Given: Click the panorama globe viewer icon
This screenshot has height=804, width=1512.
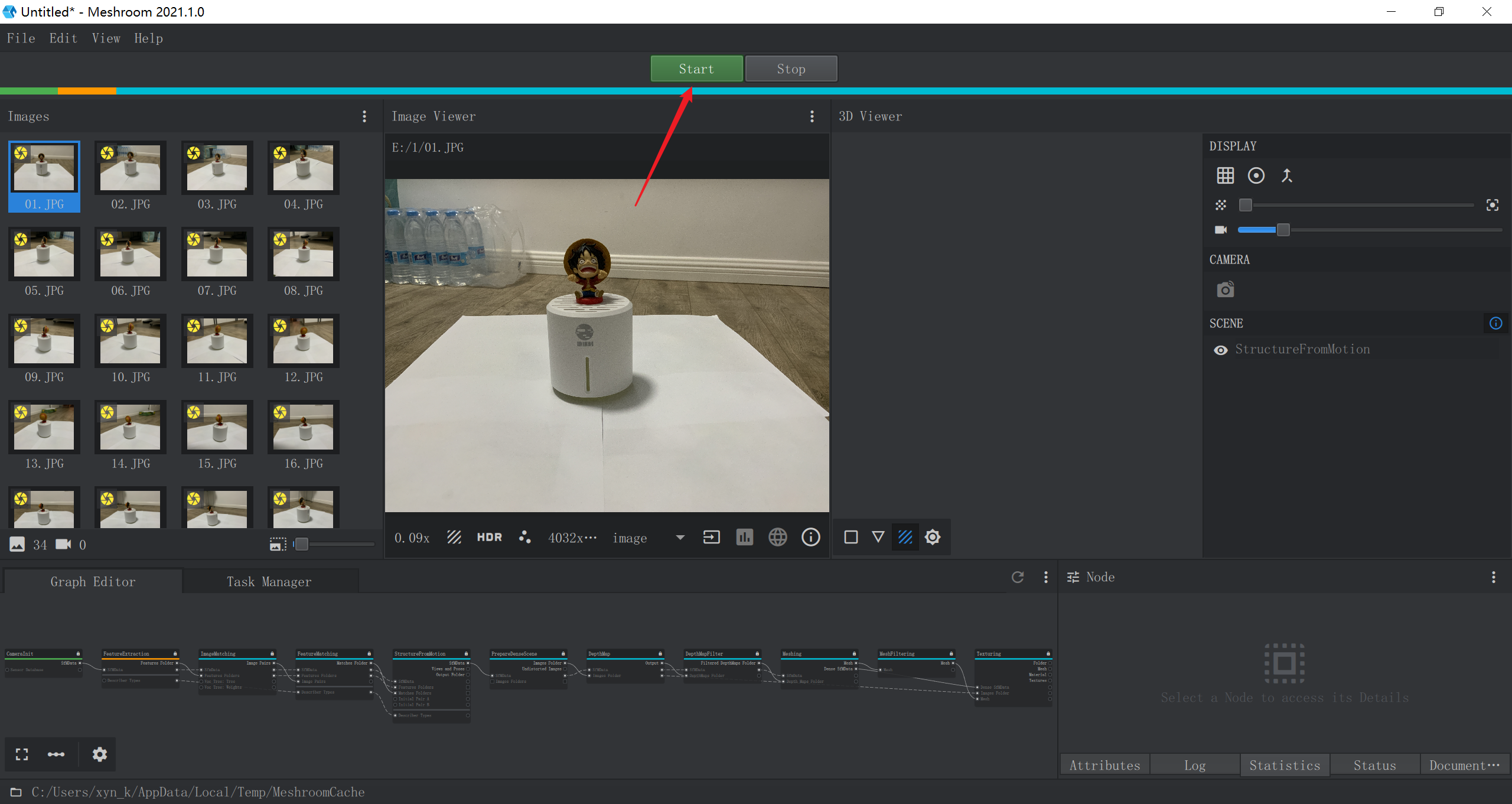Looking at the screenshot, I should (777, 537).
